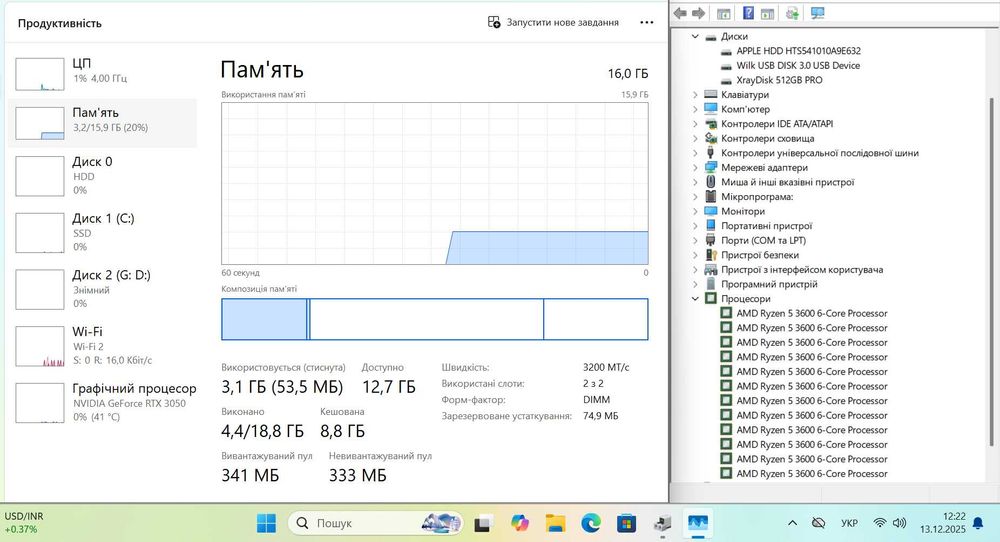Viewport: 1000px width, 542px height.
Task: Toggle action pane icon in Device Manager toolbar
Action: [x=767, y=13]
